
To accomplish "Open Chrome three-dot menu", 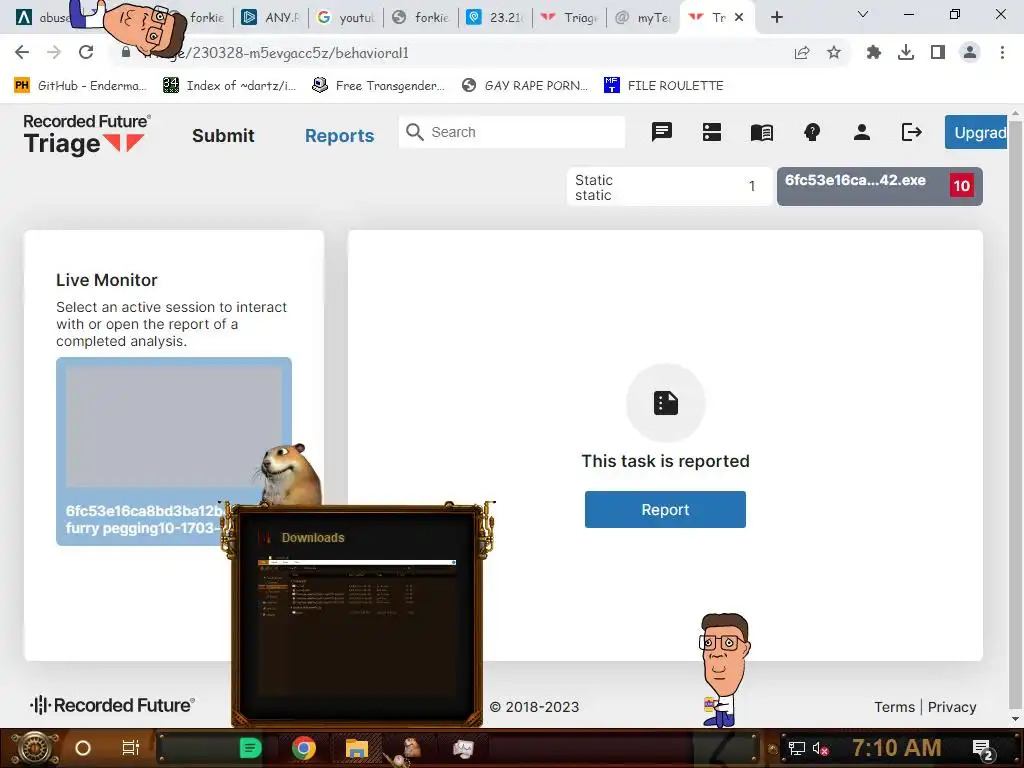I will pyautogui.click(x=1002, y=52).
